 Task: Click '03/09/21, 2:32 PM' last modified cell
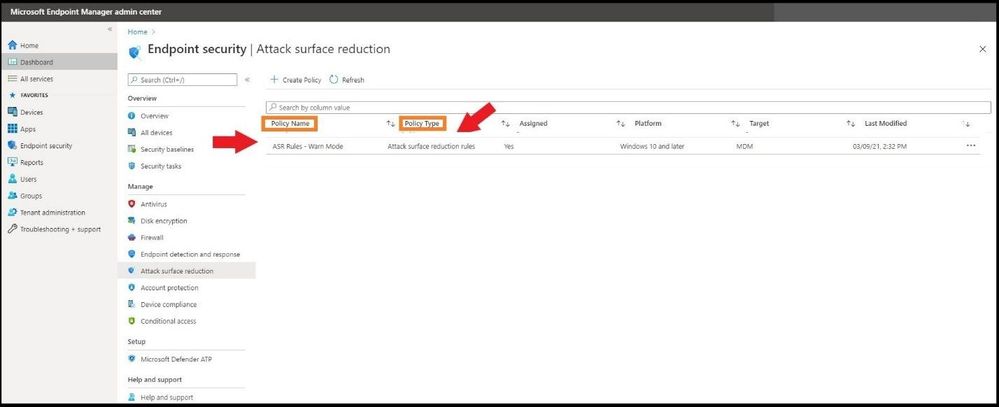click(x=879, y=146)
